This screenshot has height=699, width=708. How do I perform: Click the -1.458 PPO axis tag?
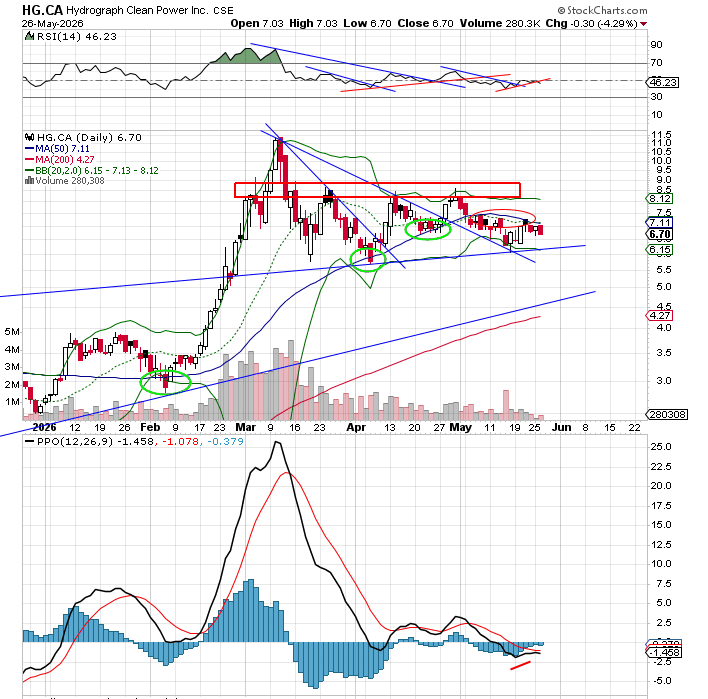[x=664, y=652]
